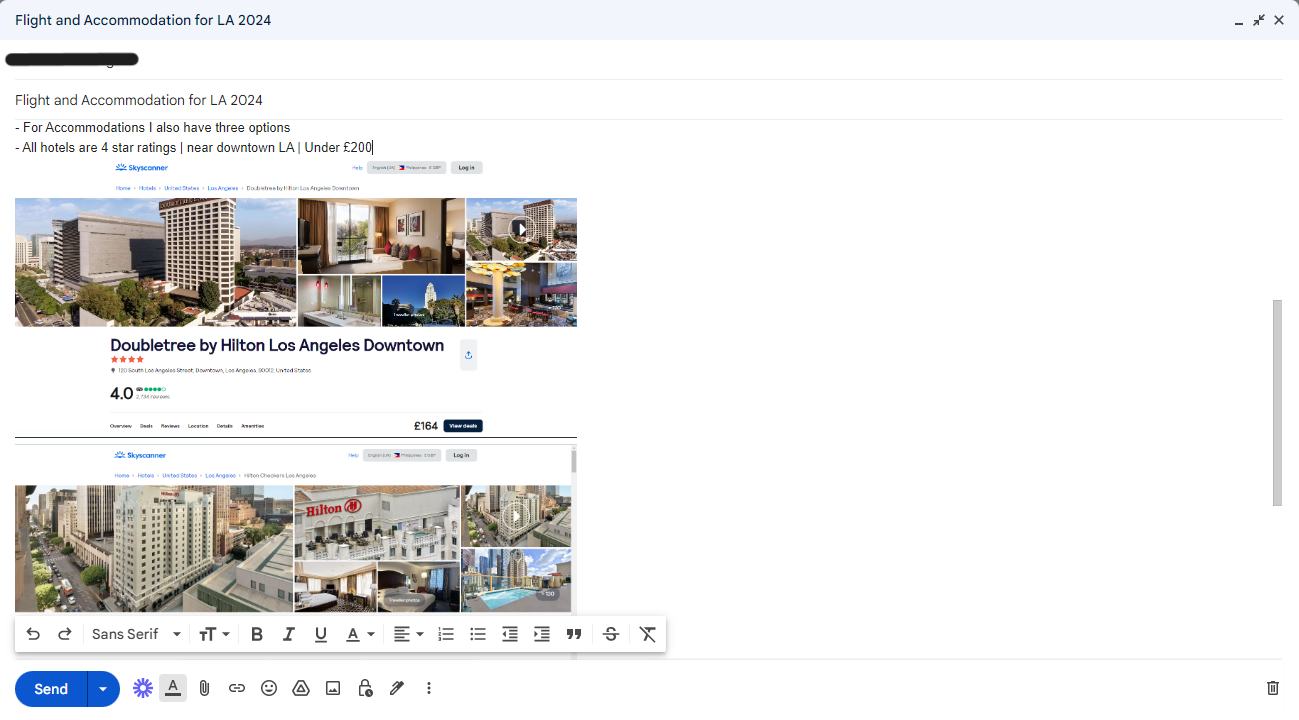Open the text color picker
1299x720 pixels.
[359, 634]
